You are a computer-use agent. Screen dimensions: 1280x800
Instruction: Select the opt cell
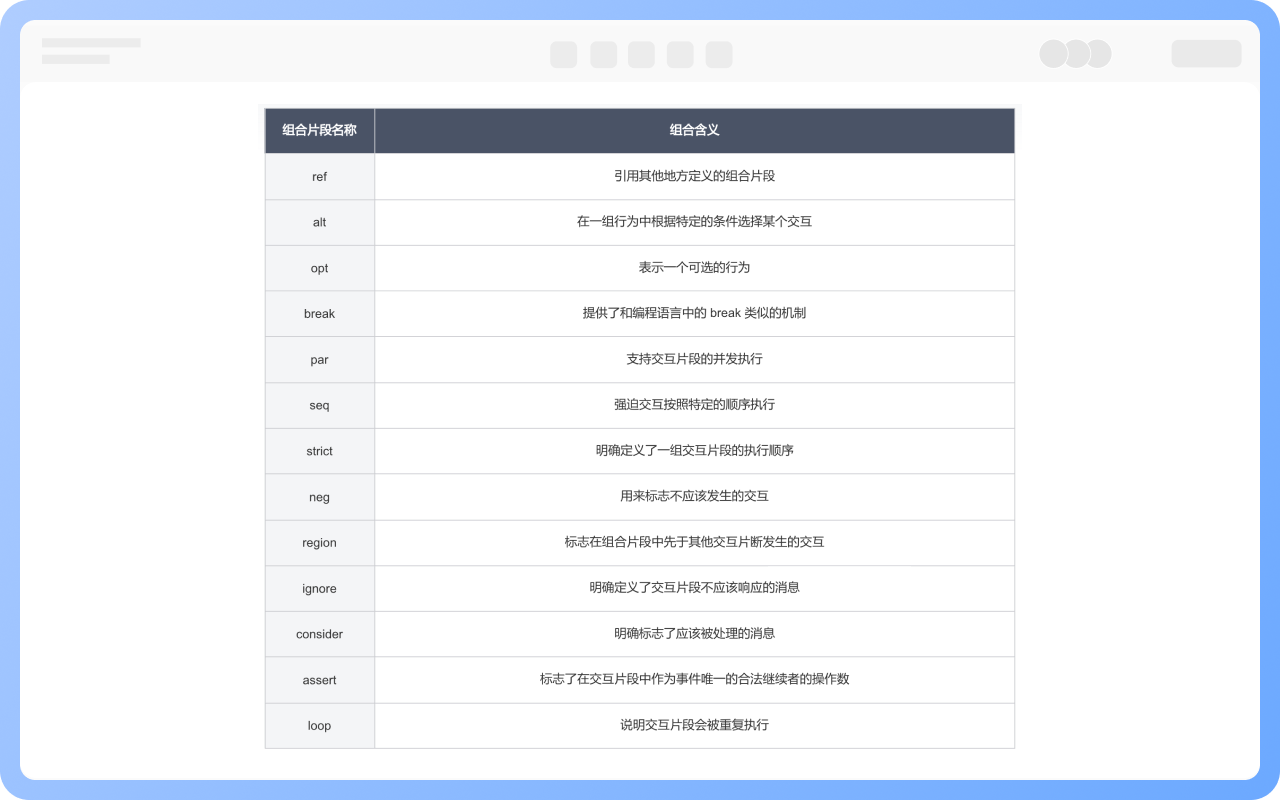pos(319,268)
